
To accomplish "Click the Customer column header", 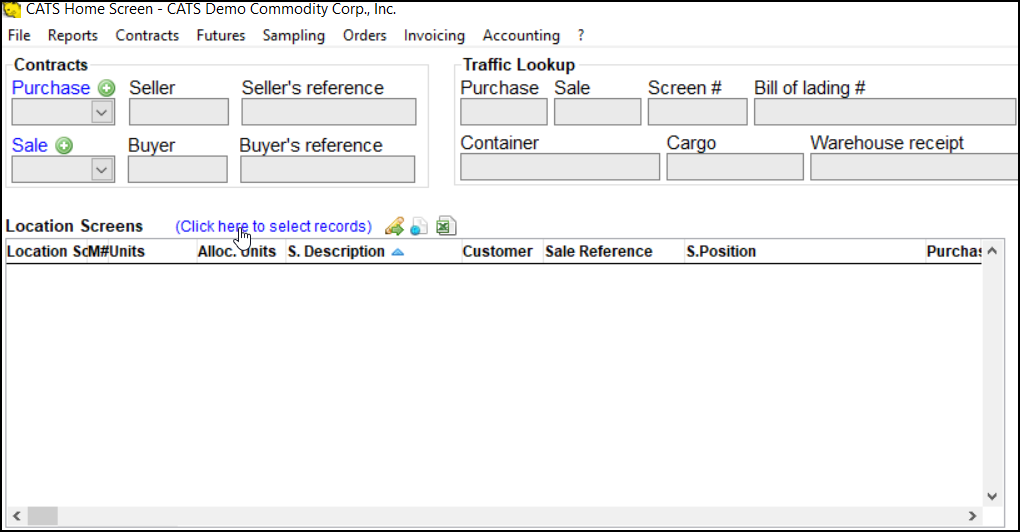I will tap(502, 252).
